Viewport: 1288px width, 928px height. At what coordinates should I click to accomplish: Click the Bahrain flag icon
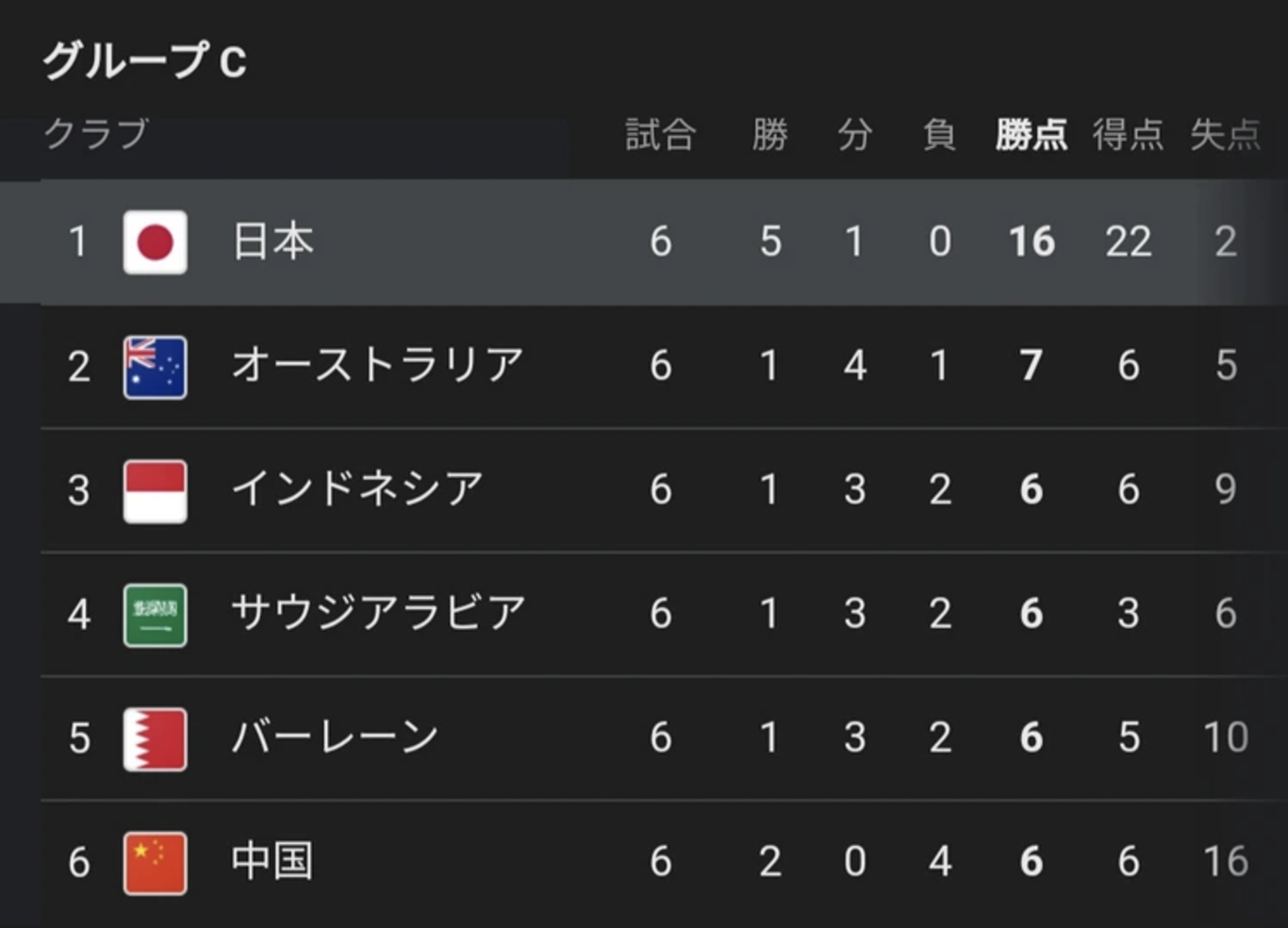(x=156, y=739)
